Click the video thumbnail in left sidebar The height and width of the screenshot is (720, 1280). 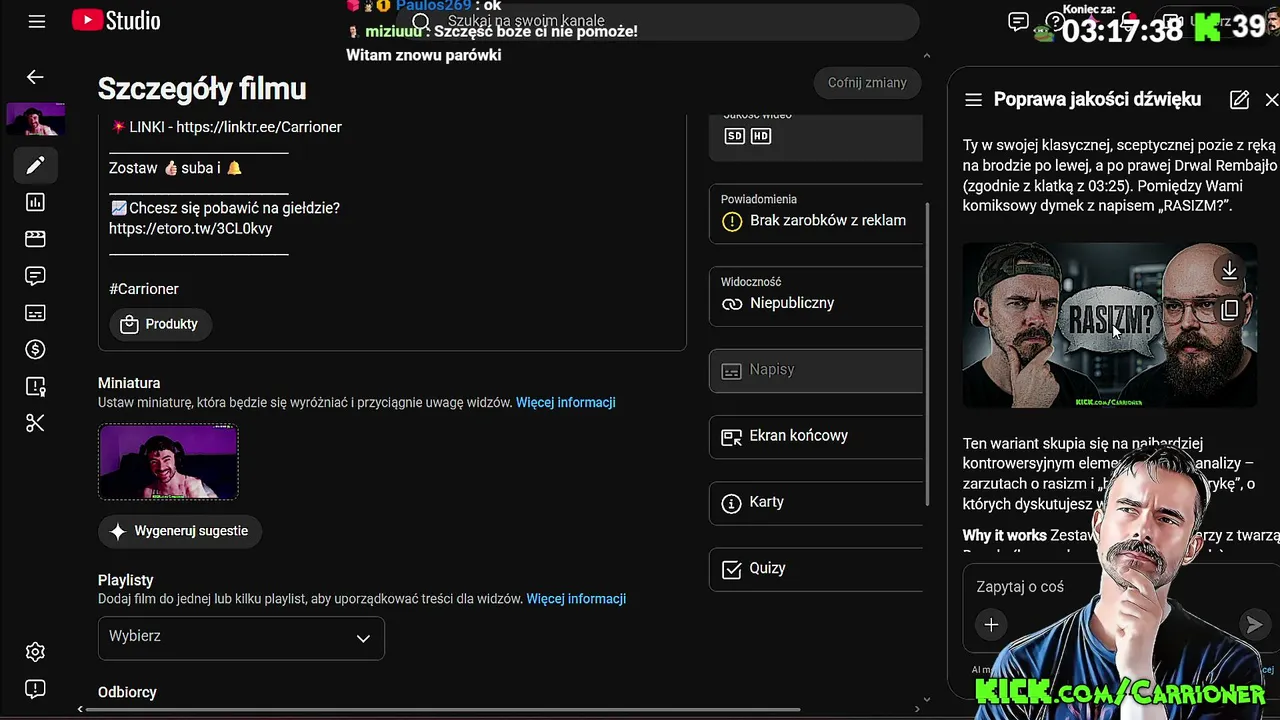click(35, 120)
